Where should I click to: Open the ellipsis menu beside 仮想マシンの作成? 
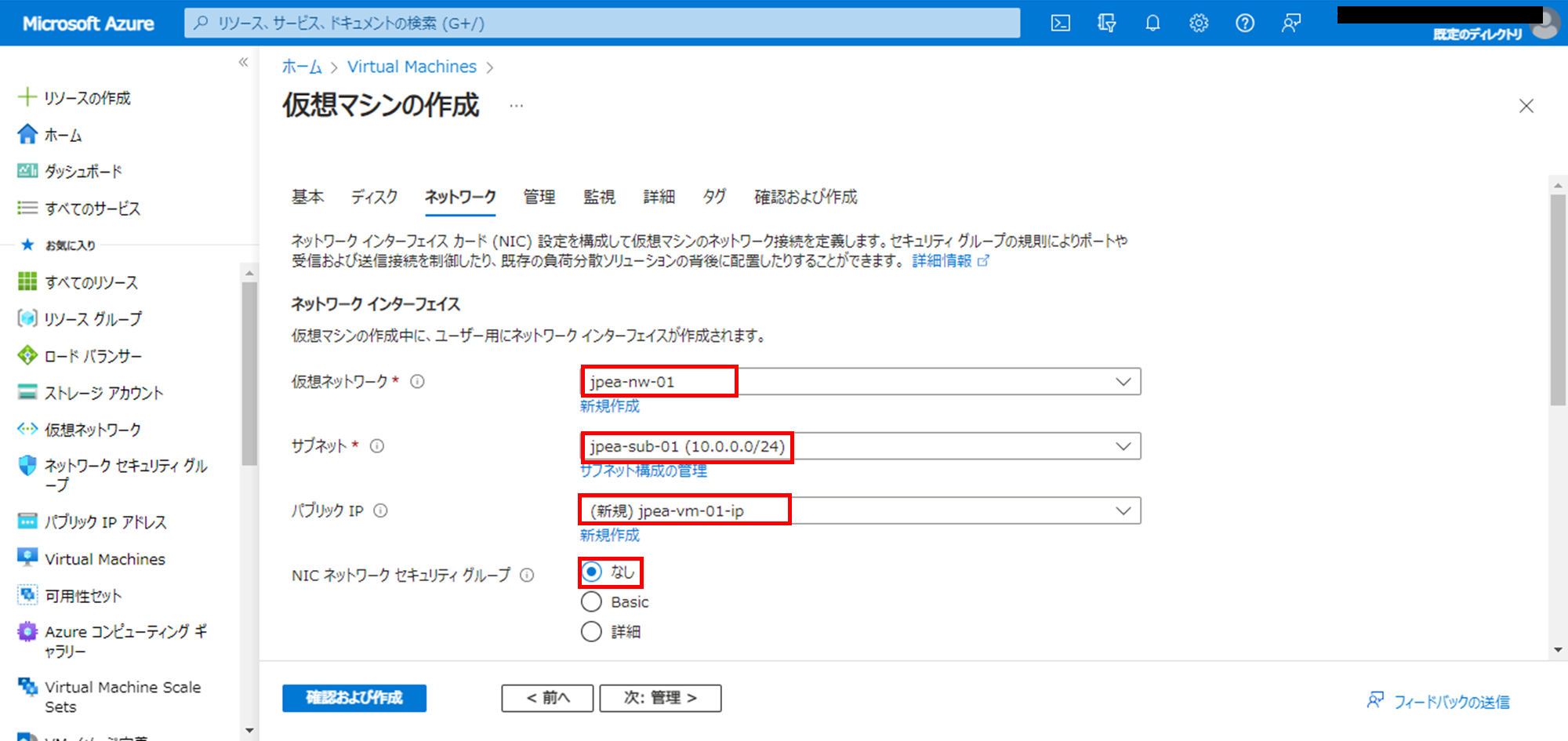516,105
